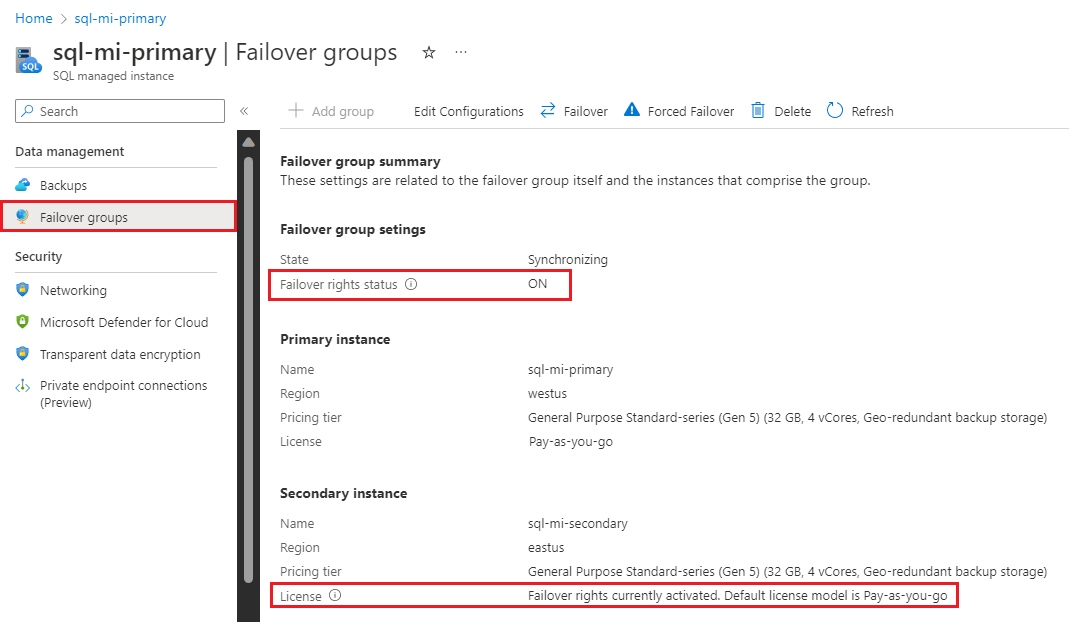Screen dimensions: 1069x622
Task: Select Failover groups menu item
Action: click(84, 217)
